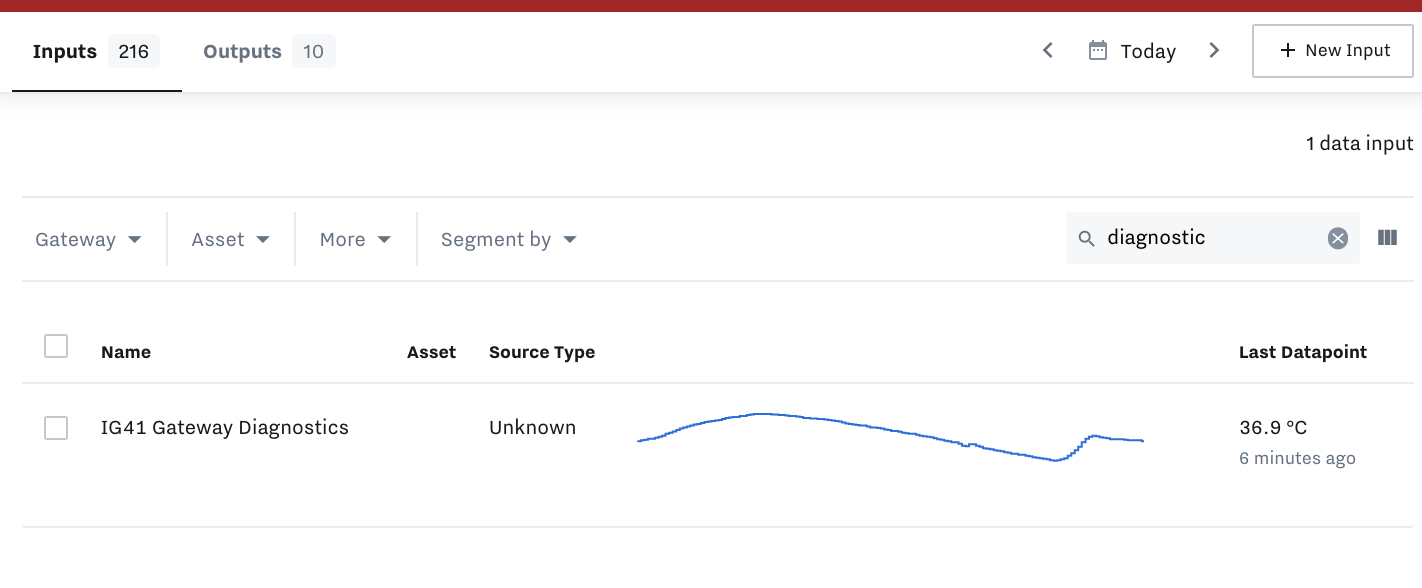The image size is (1422, 588).
Task: Click the Today date label
Action: coord(1148,51)
